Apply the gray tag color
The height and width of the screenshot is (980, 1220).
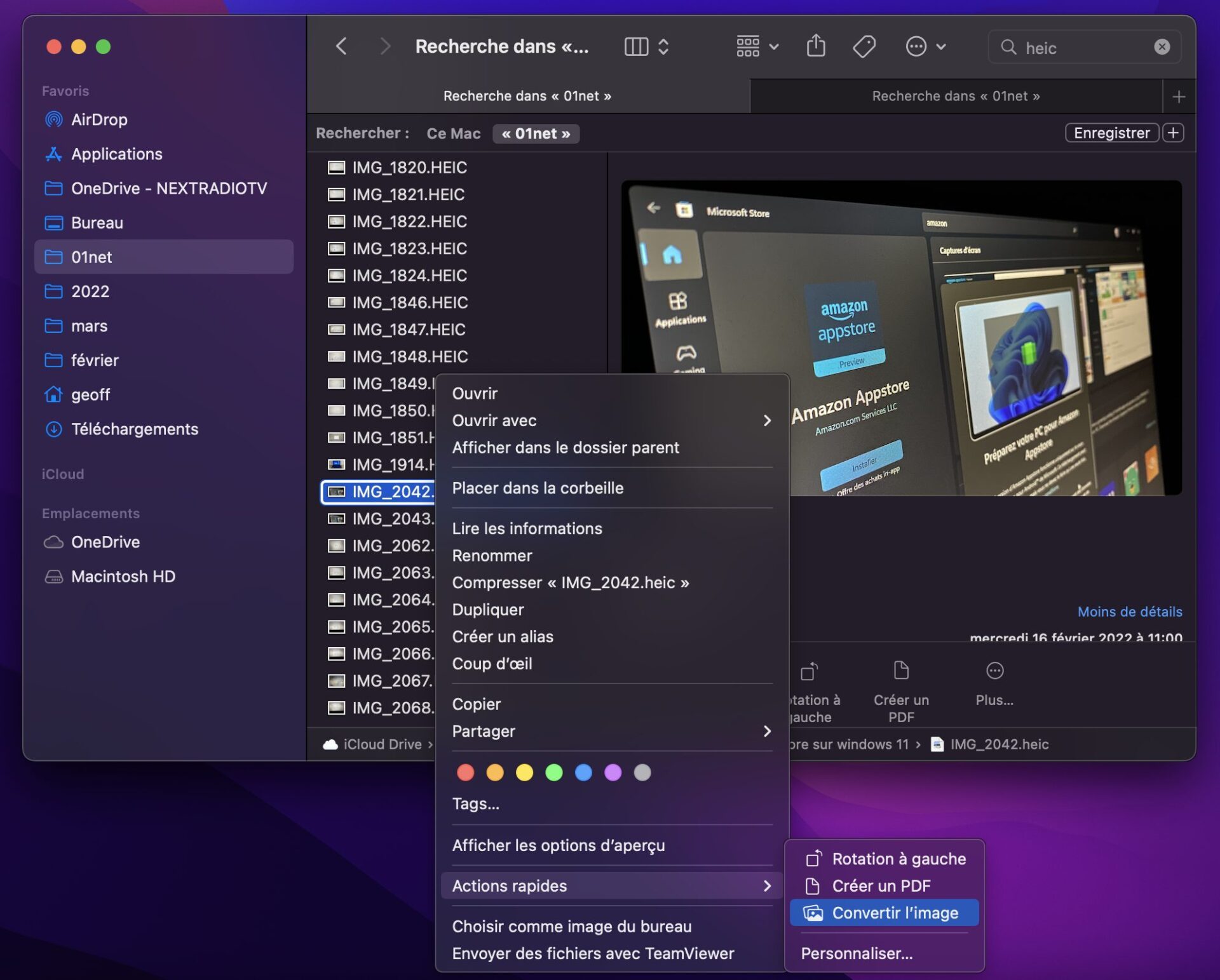pyautogui.click(x=642, y=772)
